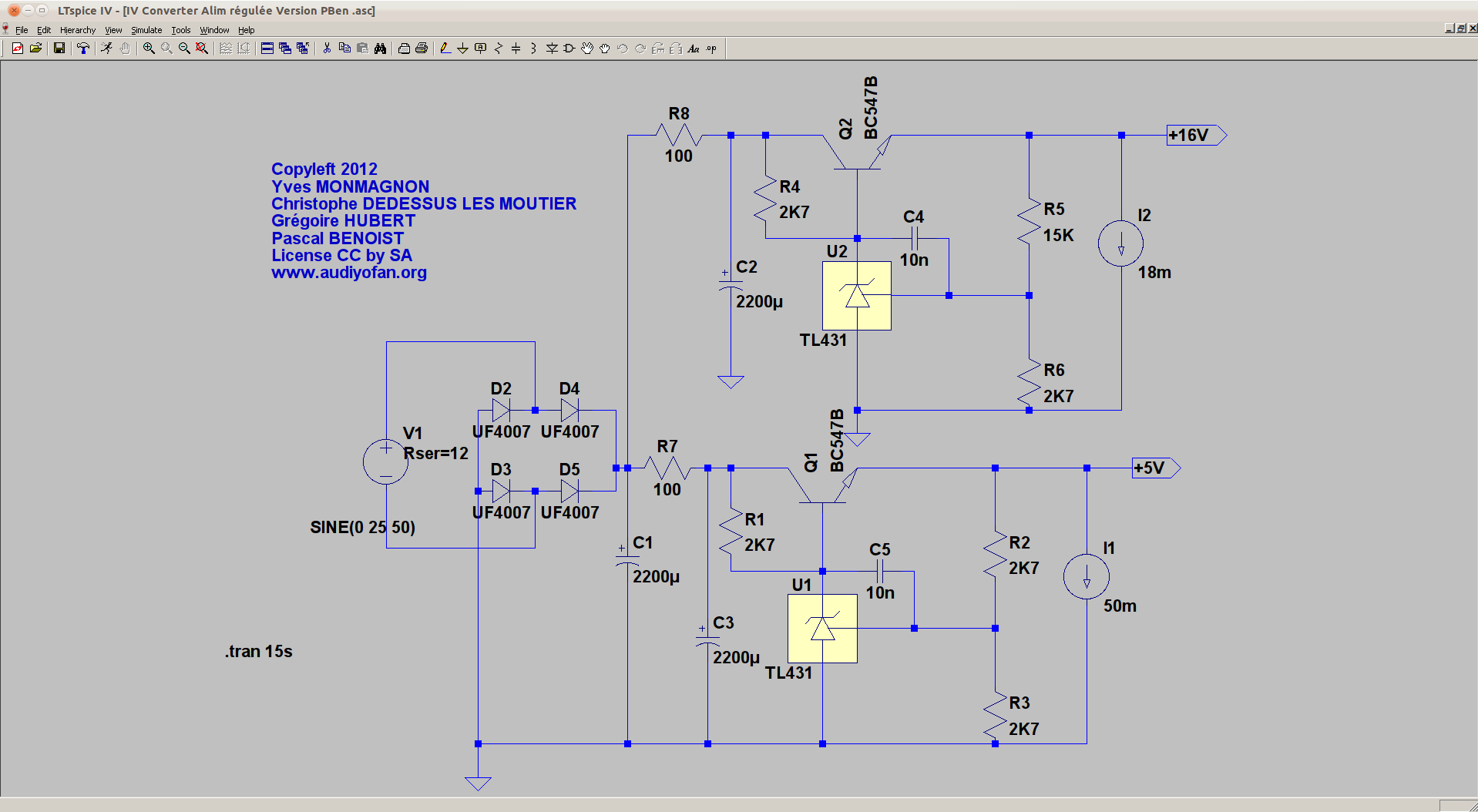
Task: Select the Inductor placement tool
Action: (x=533, y=48)
